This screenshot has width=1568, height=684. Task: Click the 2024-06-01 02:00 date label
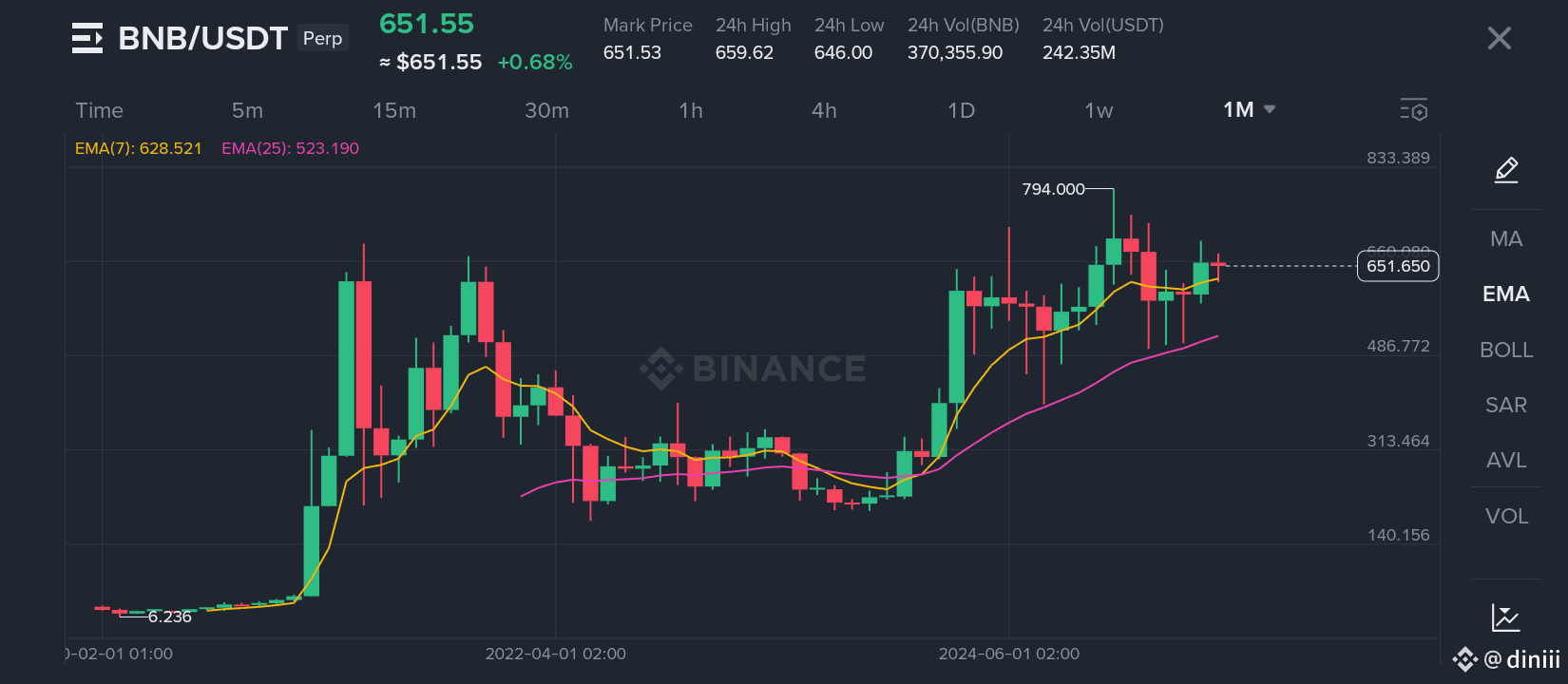(1009, 654)
